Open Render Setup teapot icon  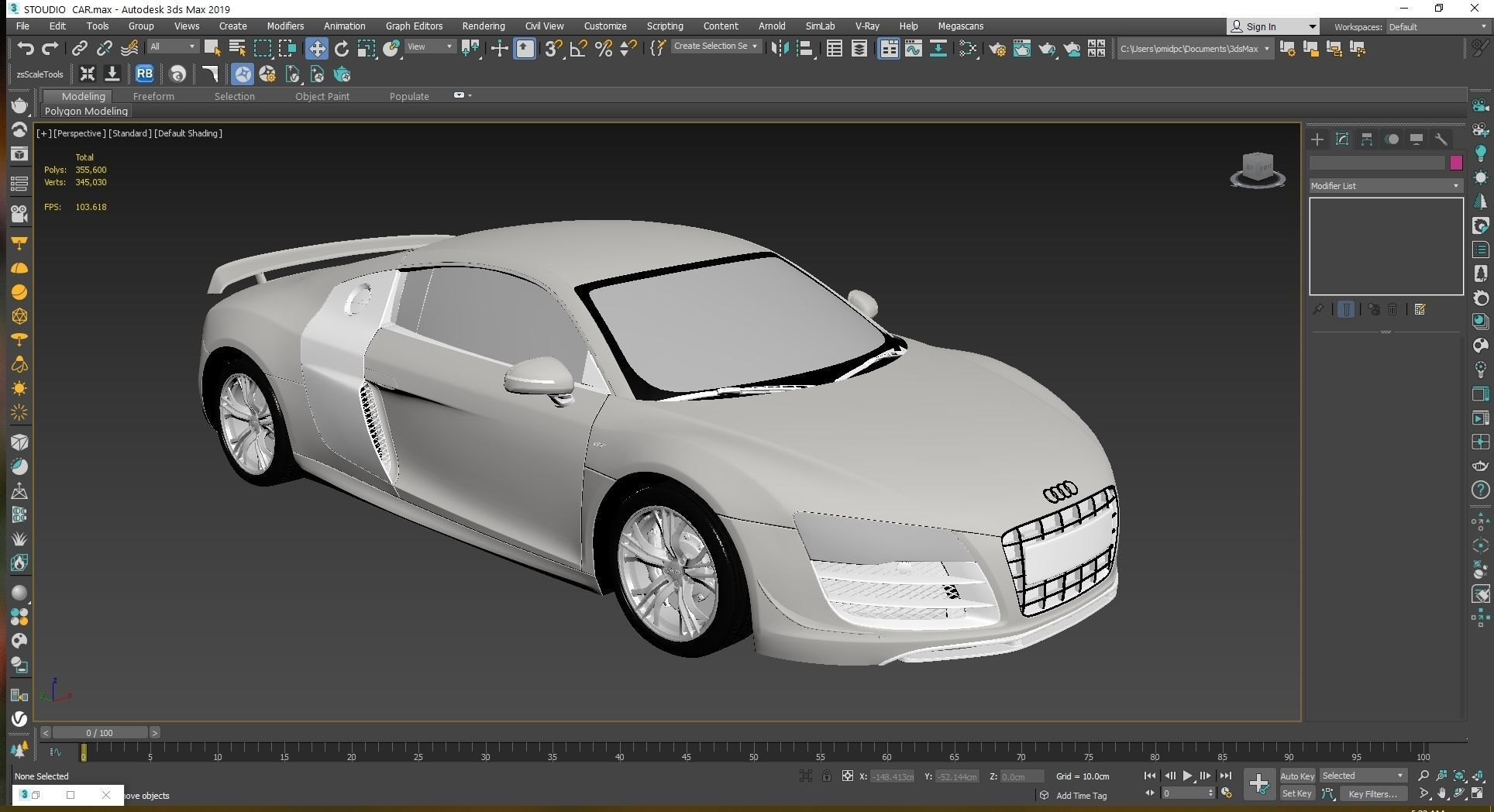point(997,49)
